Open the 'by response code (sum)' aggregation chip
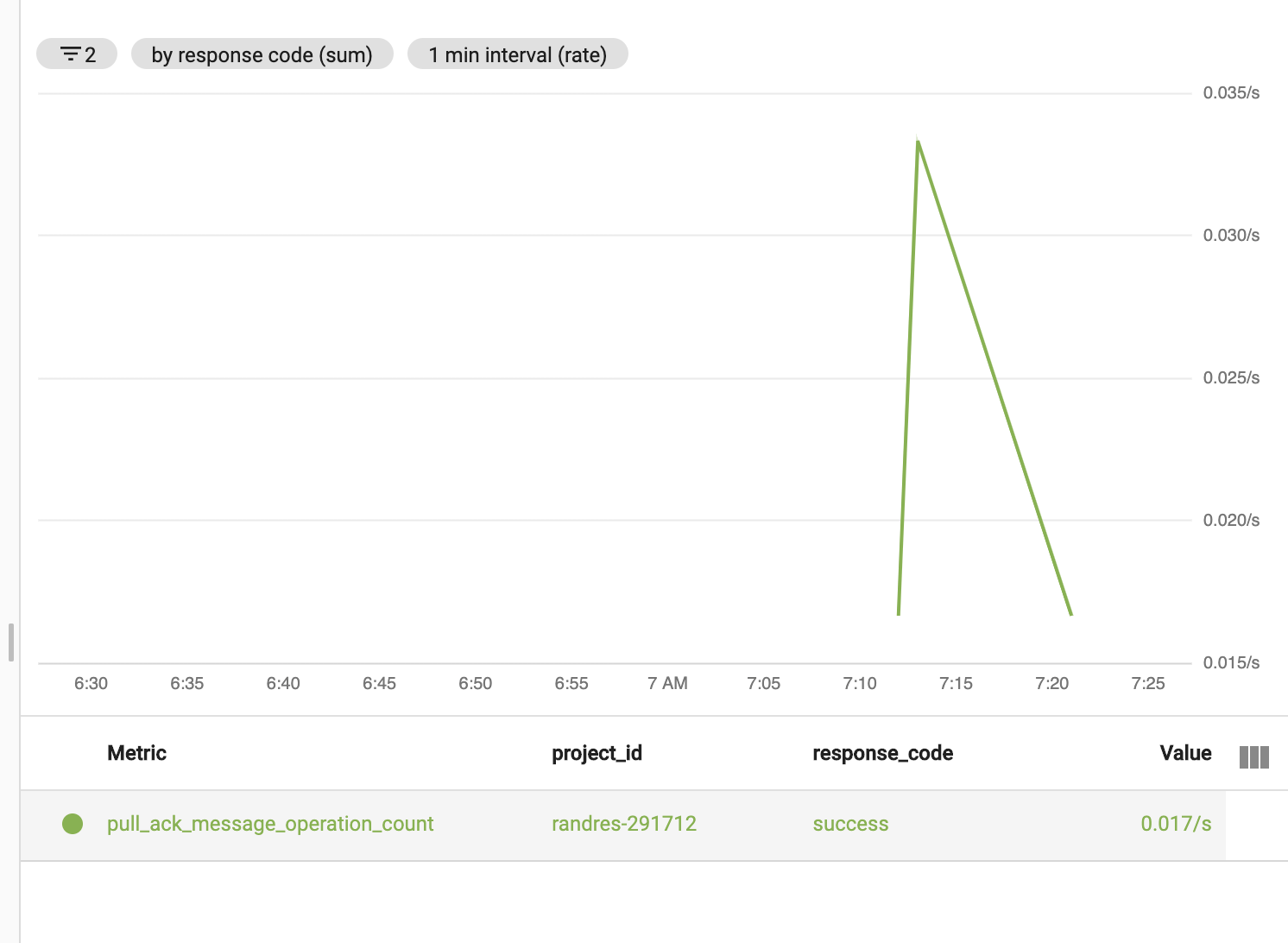Image resolution: width=1288 pixels, height=943 pixels. pyautogui.click(x=262, y=54)
